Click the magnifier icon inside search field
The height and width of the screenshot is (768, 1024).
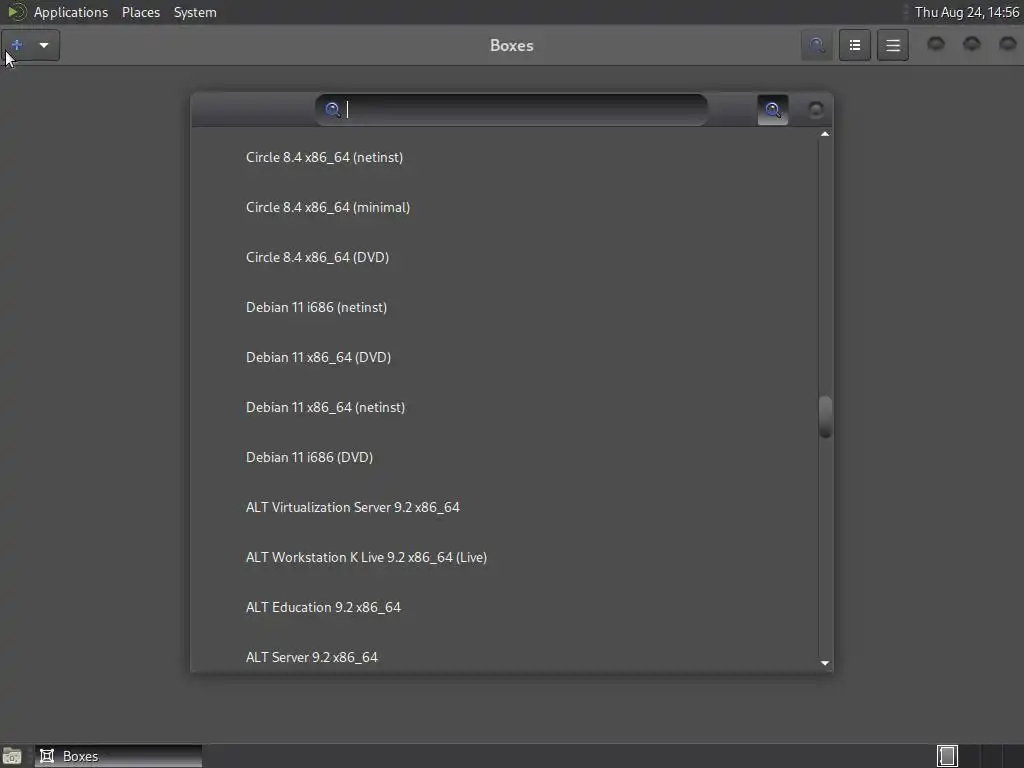pyautogui.click(x=333, y=109)
